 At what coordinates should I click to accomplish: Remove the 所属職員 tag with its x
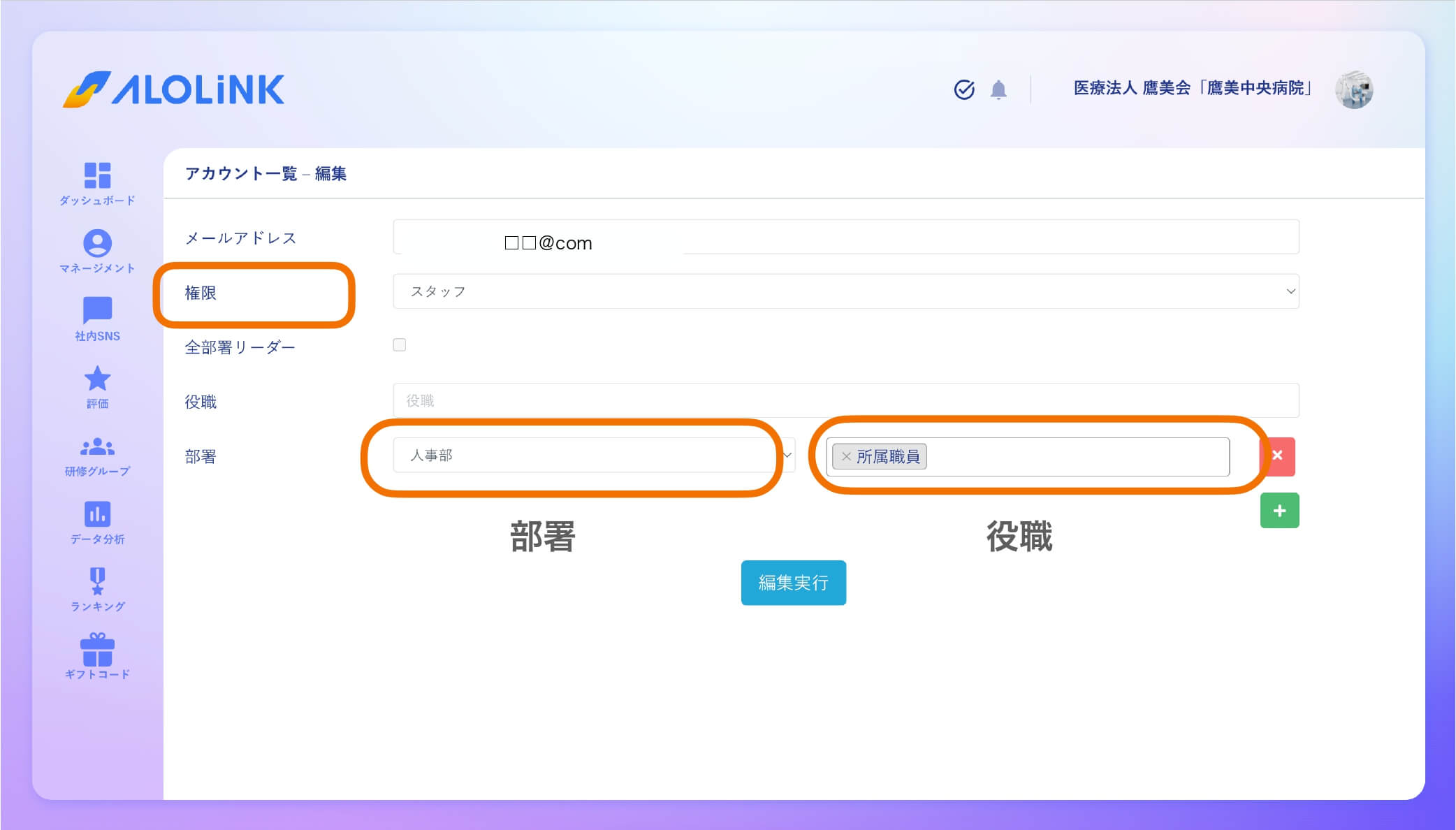point(846,456)
